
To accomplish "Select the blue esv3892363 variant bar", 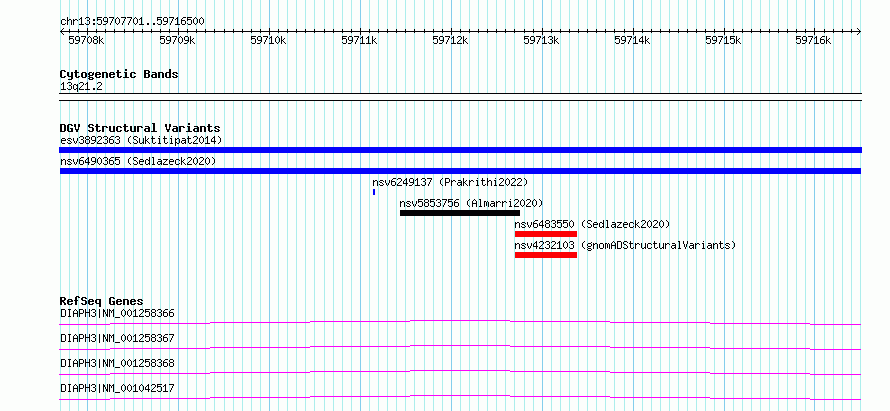I will 460,150.
